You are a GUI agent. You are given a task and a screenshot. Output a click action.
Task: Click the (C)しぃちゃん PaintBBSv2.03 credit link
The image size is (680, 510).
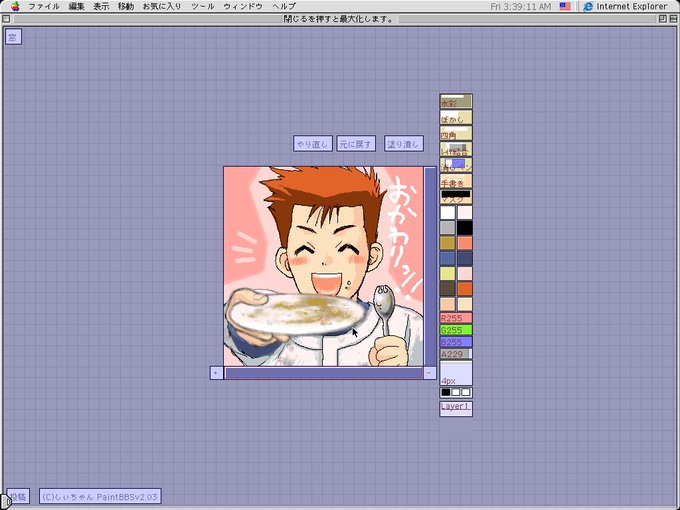coord(100,496)
